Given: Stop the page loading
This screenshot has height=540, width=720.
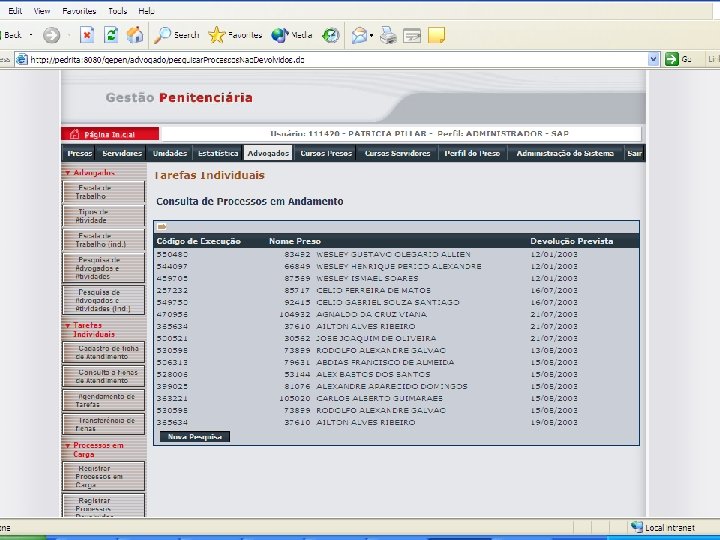Looking at the screenshot, I should click(87, 35).
